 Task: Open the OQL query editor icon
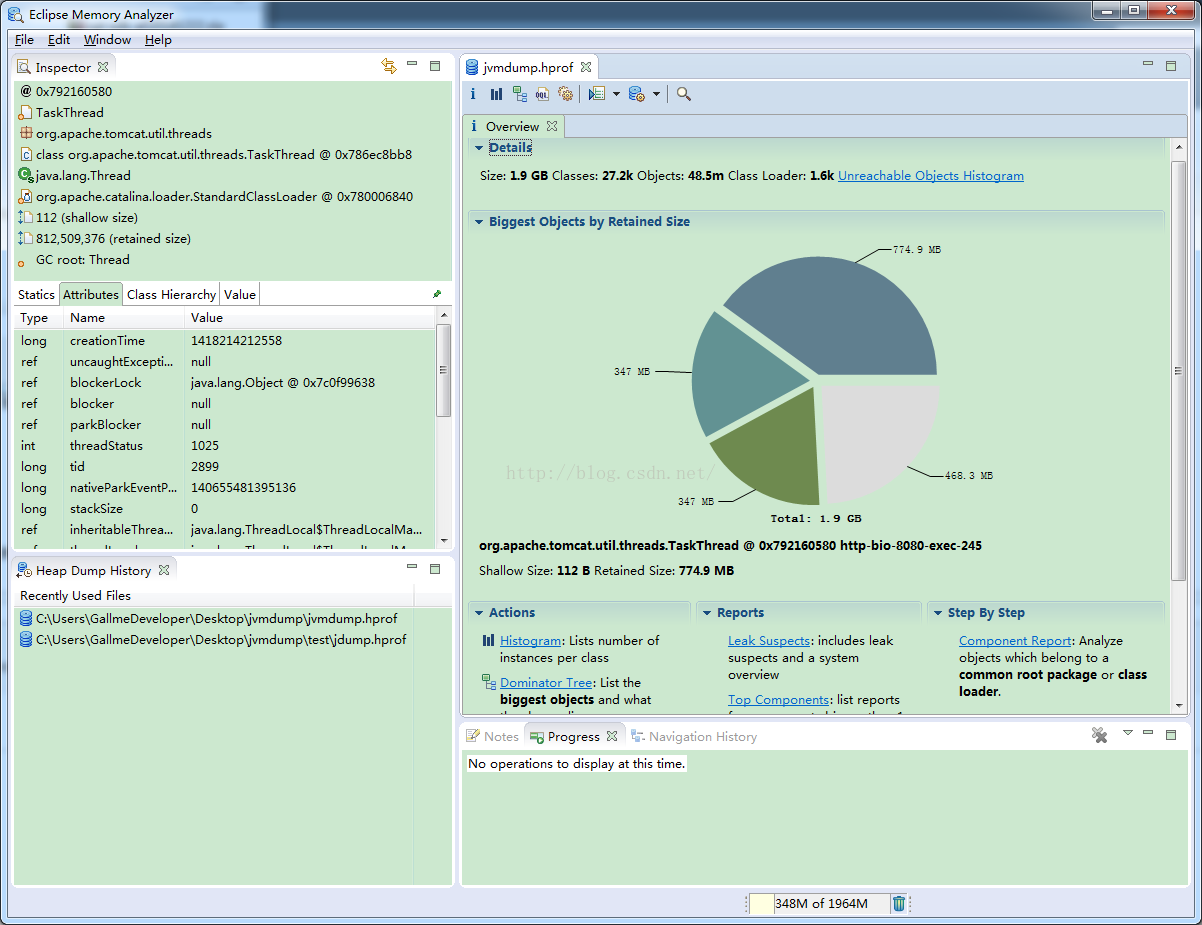pos(543,94)
